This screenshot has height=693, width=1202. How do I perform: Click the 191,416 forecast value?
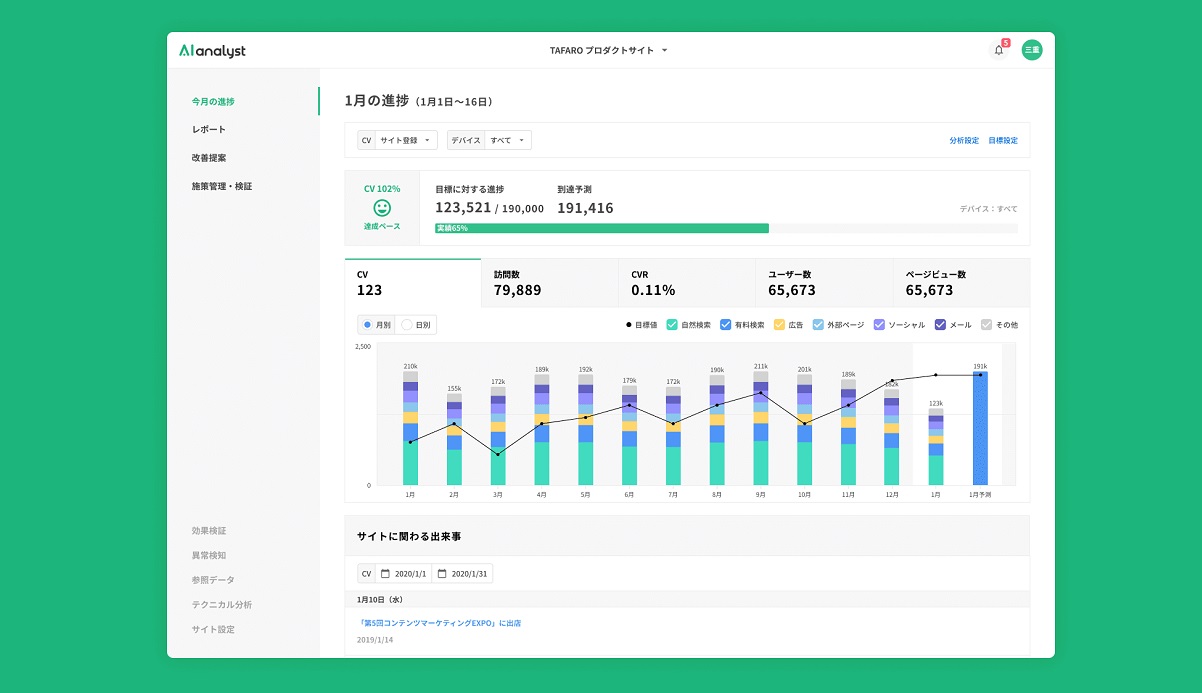click(x=585, y=208)
